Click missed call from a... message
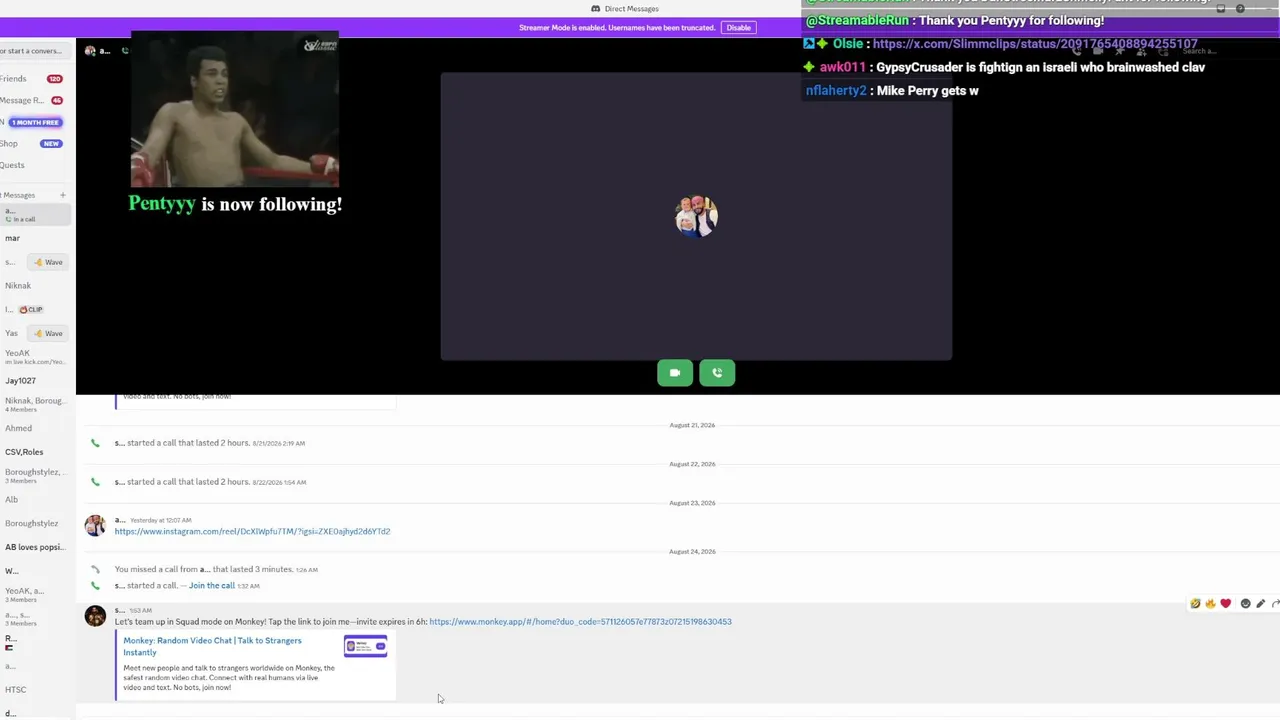 click(x=205, y=570)
